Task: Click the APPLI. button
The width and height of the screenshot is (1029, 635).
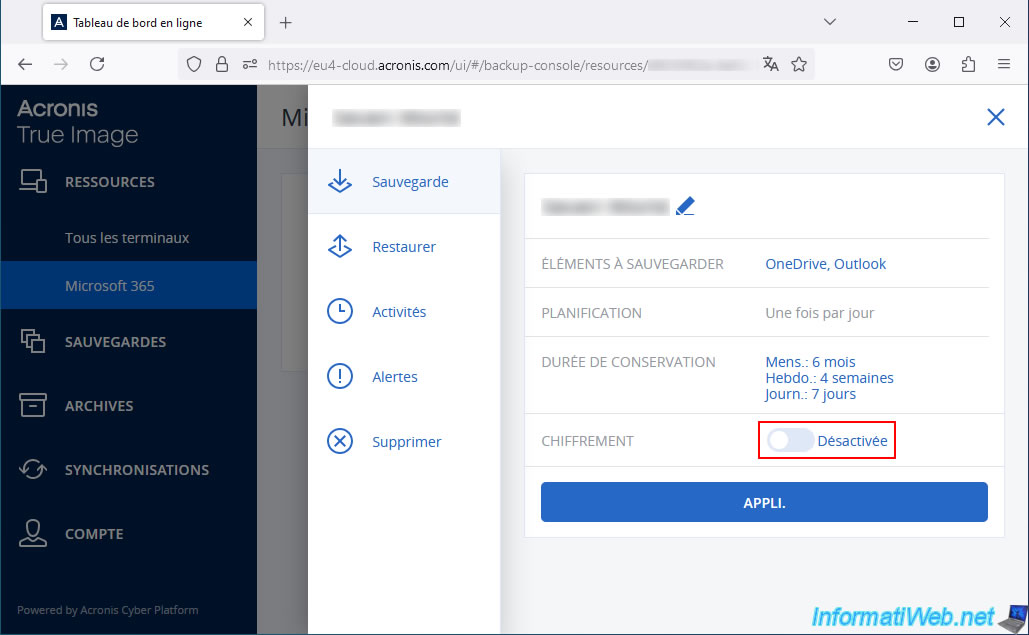Action: tap(764, 502)
